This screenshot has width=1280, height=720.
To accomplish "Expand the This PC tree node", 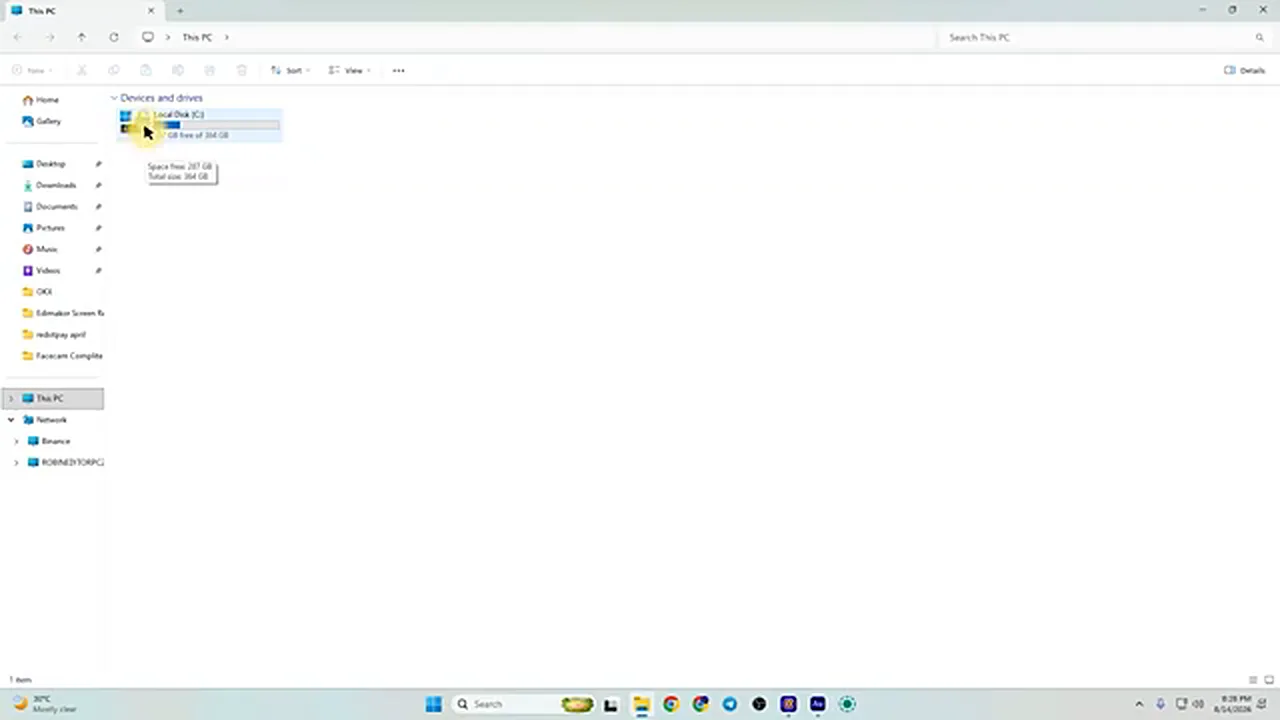I will [x=11, y=398].
